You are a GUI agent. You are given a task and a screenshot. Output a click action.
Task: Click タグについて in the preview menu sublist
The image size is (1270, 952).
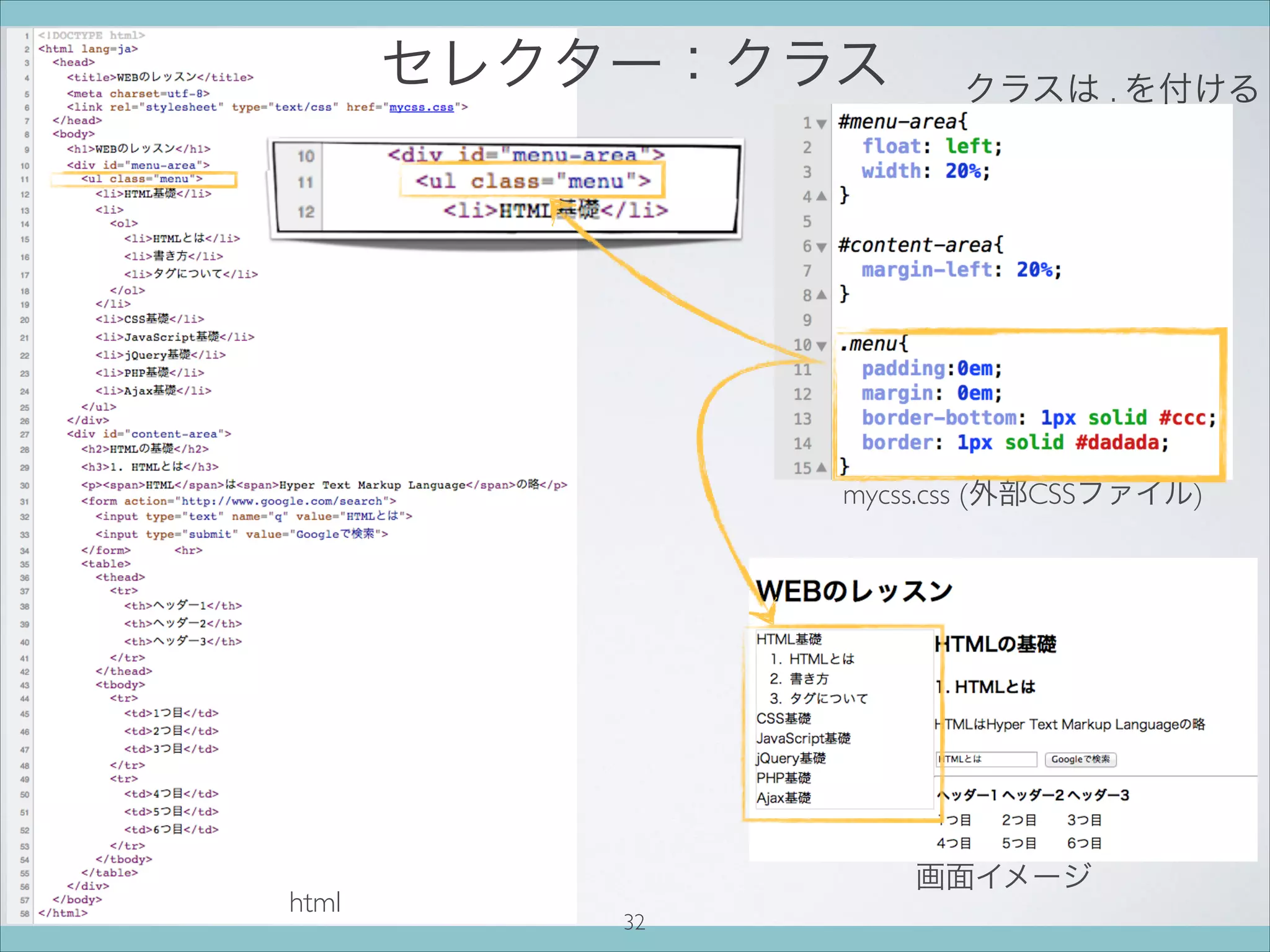click(x=828, y=699)
